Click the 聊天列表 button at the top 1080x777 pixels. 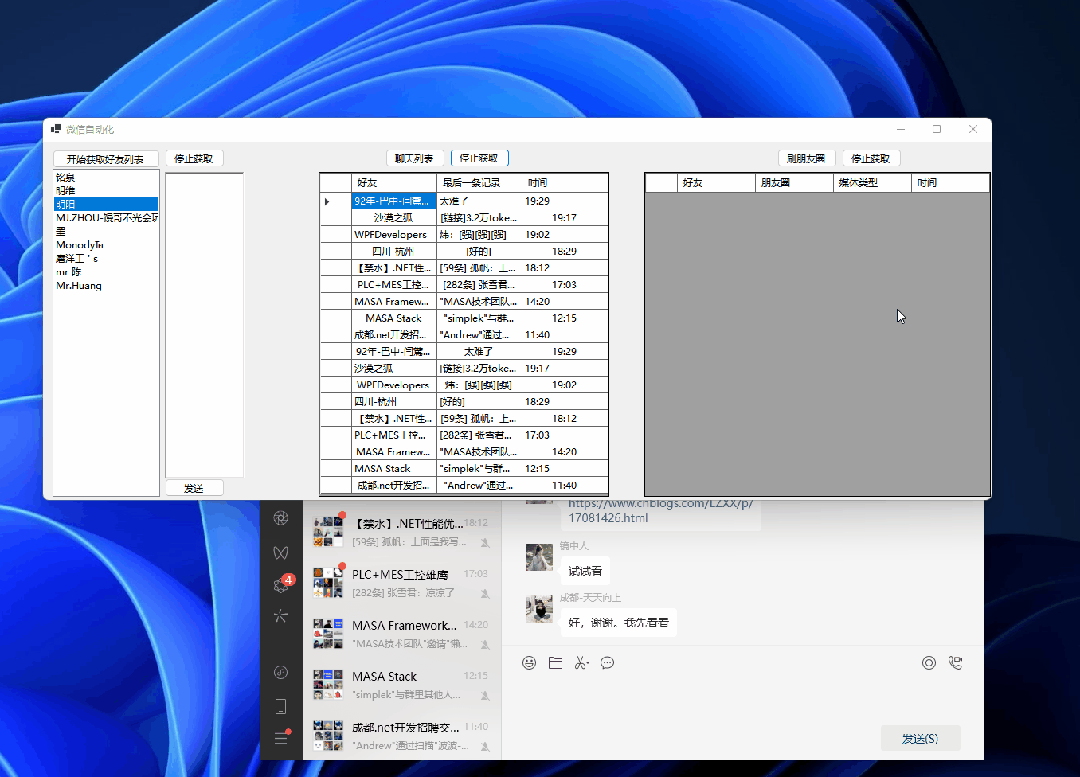(415, 157)
